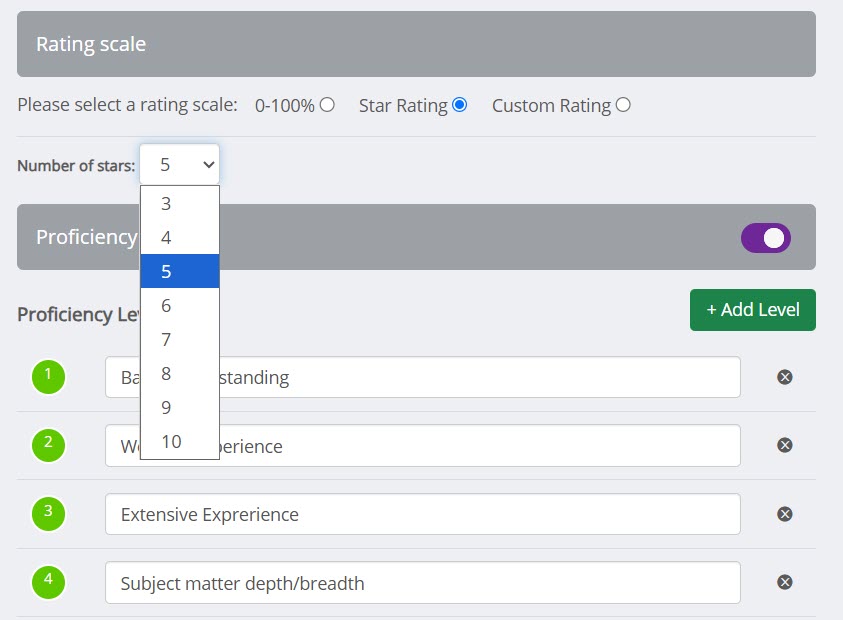The image size is (843, 620).
Task: Disable the Proficiency toggle switch
Action: [x=765, y=237]
